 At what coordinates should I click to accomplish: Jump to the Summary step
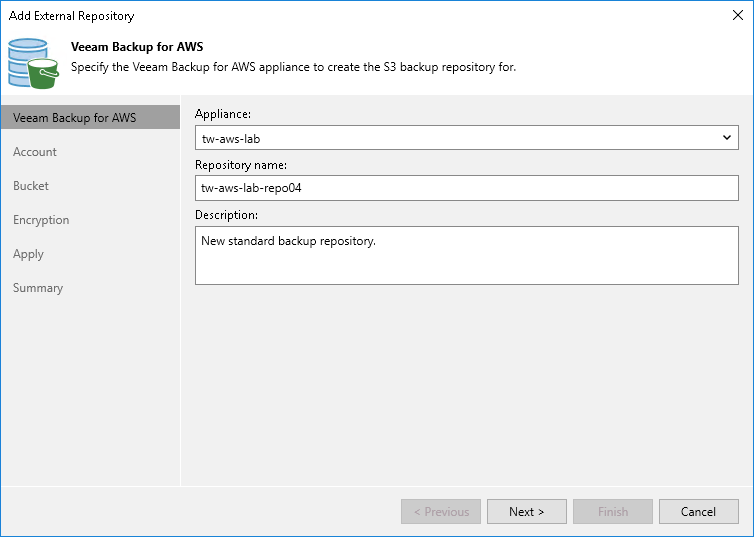point(38,288)
